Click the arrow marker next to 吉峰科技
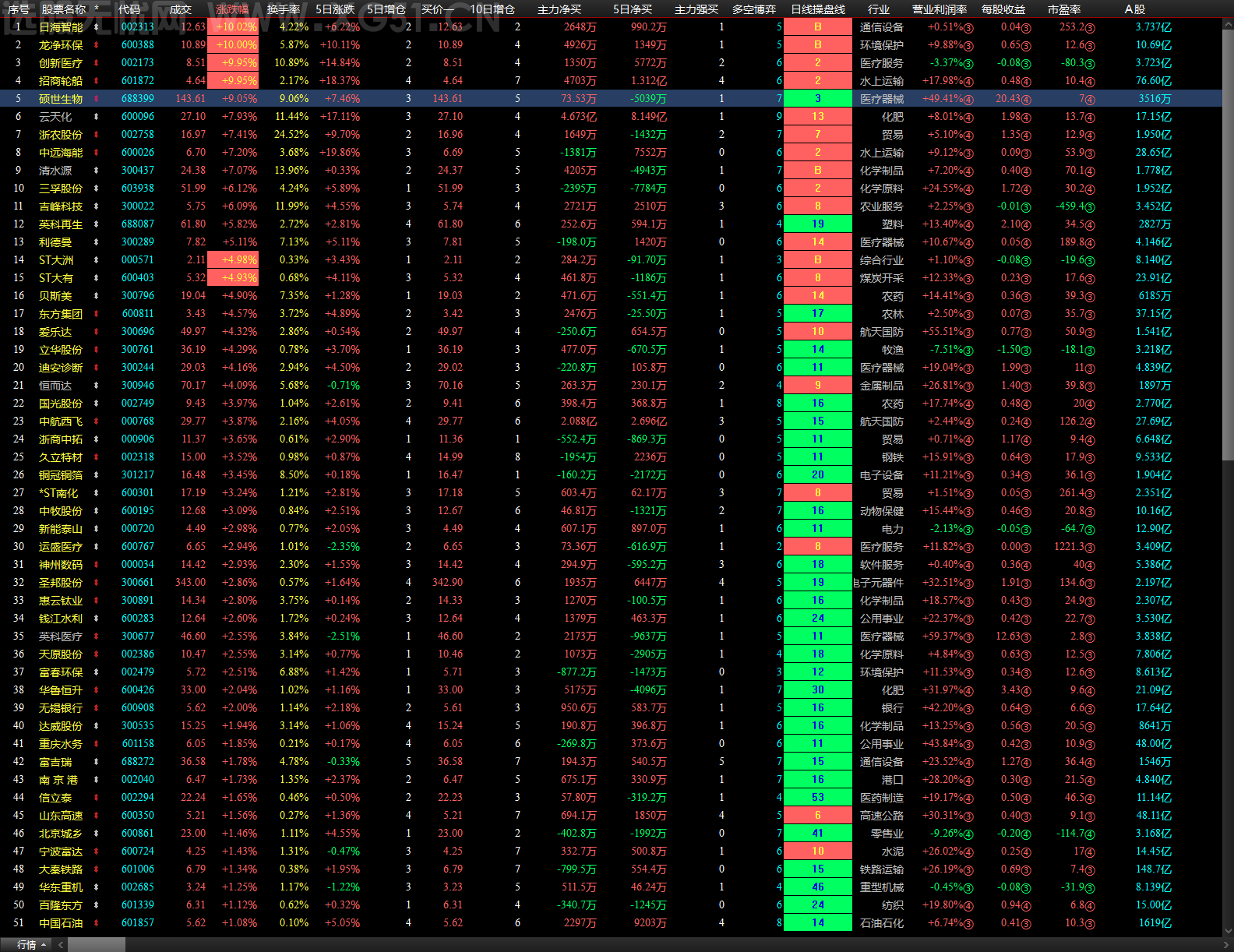This screenshot has width=1234, height=952. click(97, 206)
